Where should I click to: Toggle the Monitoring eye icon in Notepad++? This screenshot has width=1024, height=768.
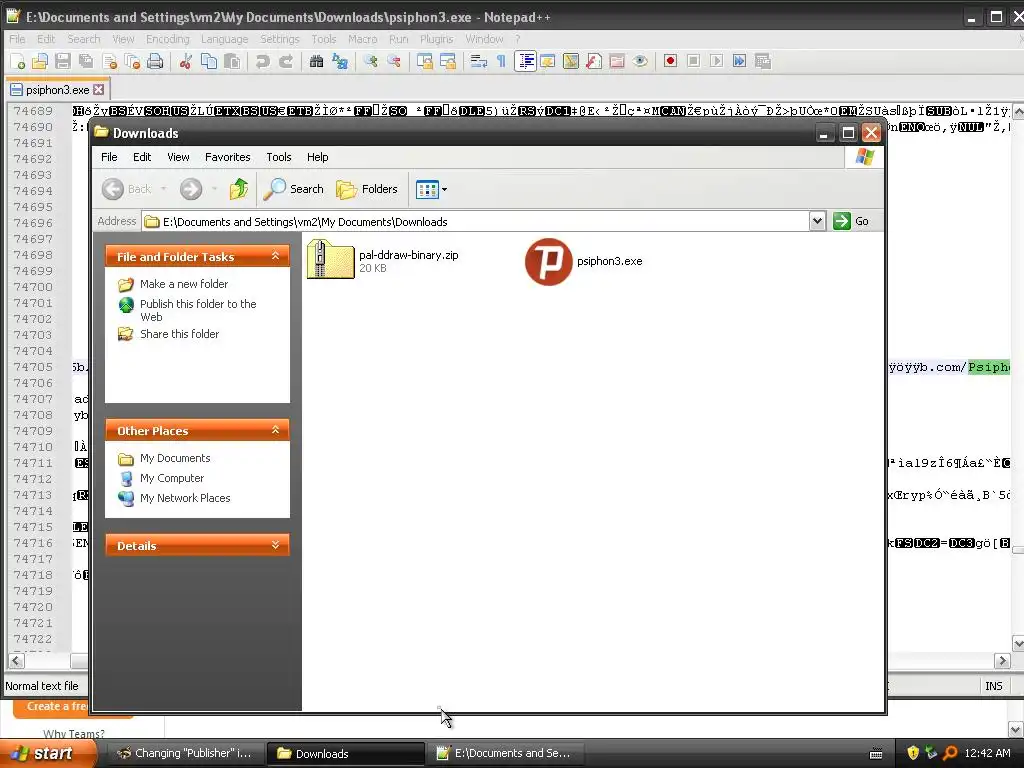click(x=640, y=61)
